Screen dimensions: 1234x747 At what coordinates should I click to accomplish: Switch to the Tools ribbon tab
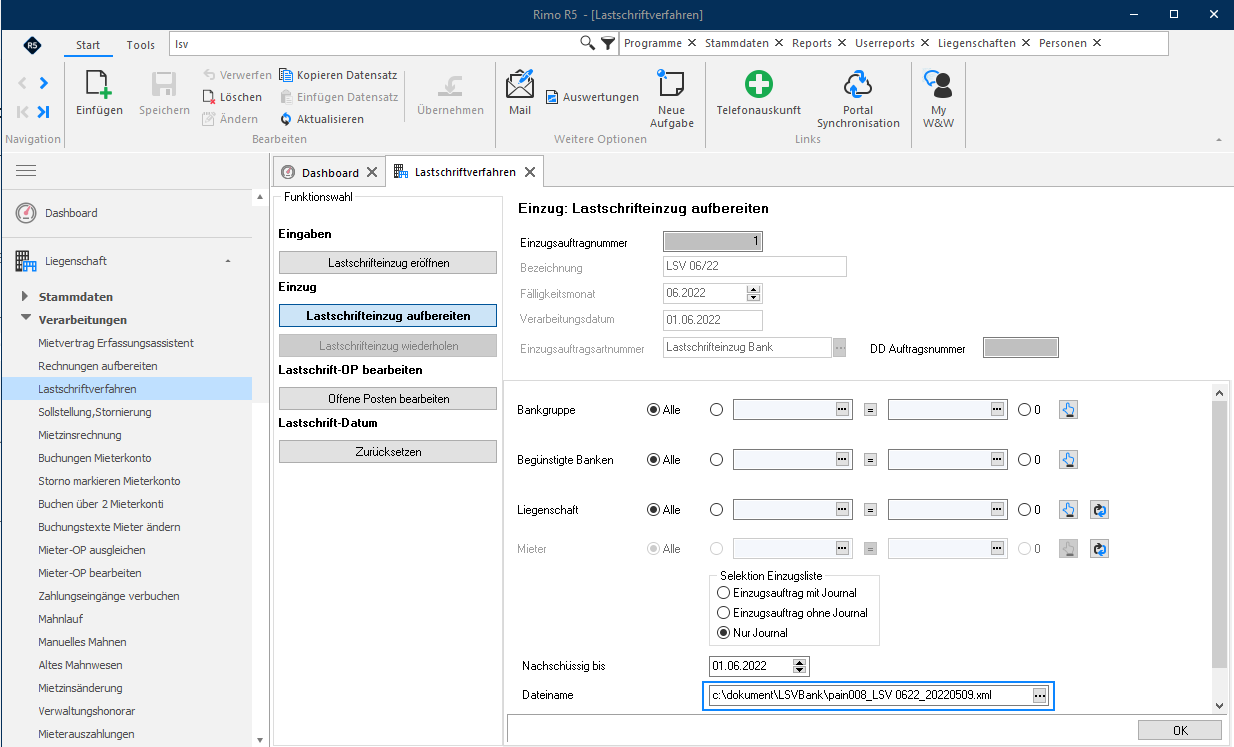[x=141, y=45]
